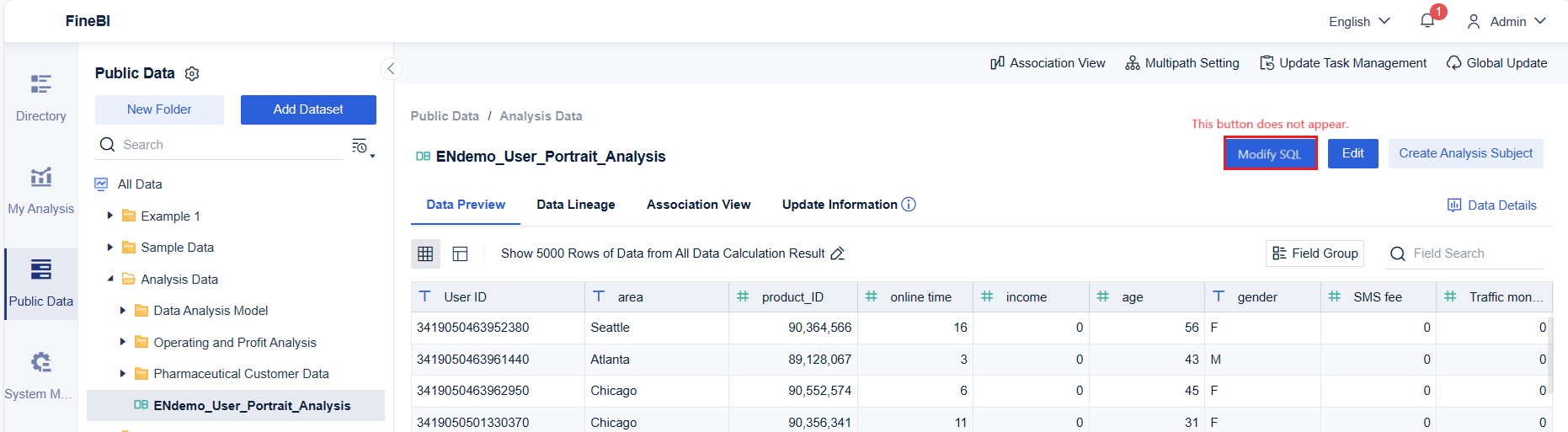Collapse the Analysis Data folder
This screenshot has height=432, width=1568.
click(110, 279)
